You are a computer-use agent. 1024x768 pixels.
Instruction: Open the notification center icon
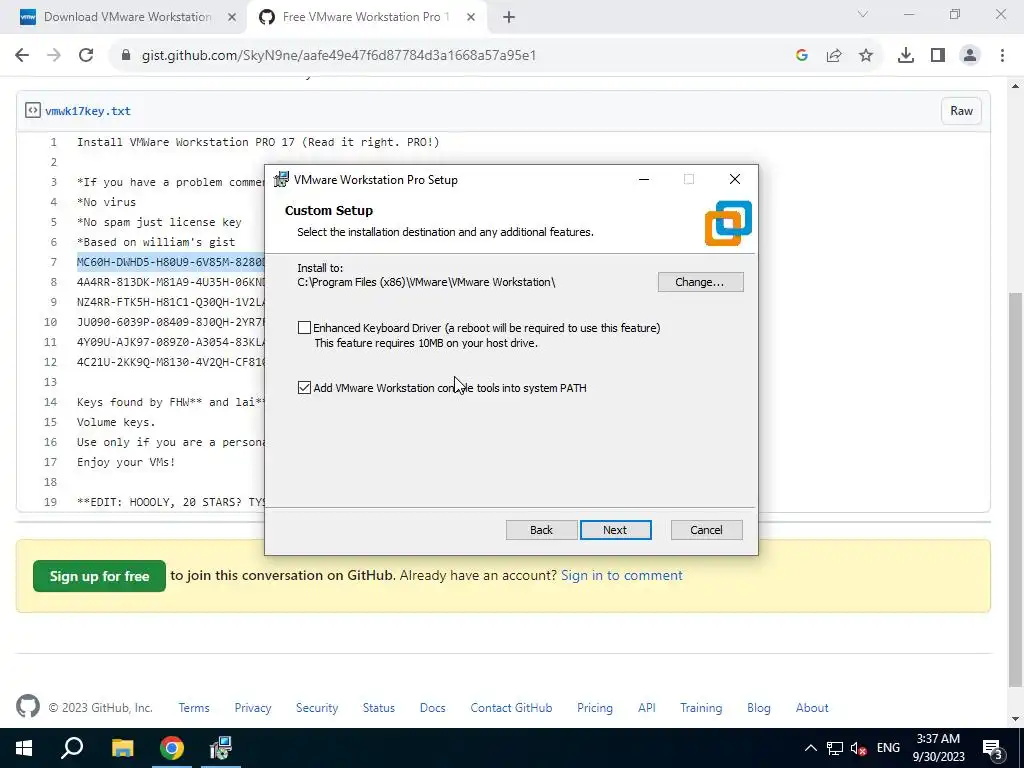click(993, 749)
